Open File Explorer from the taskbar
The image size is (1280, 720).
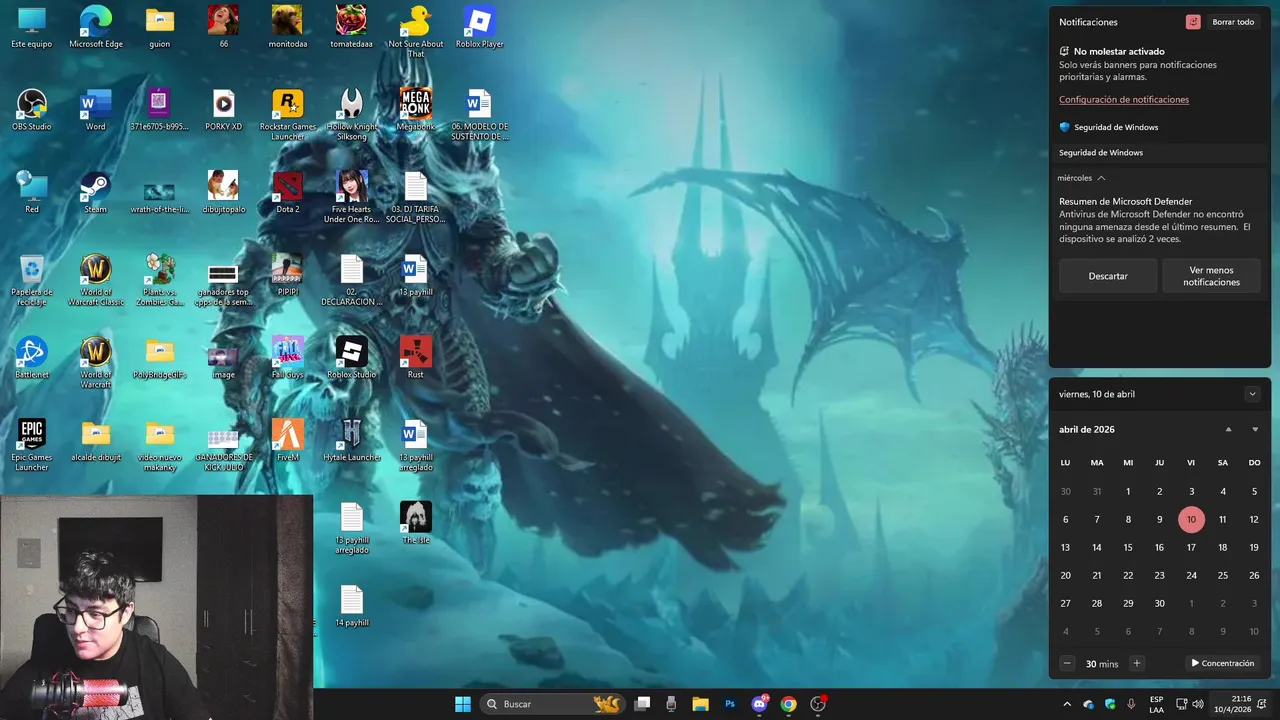(x=700, y=704)
